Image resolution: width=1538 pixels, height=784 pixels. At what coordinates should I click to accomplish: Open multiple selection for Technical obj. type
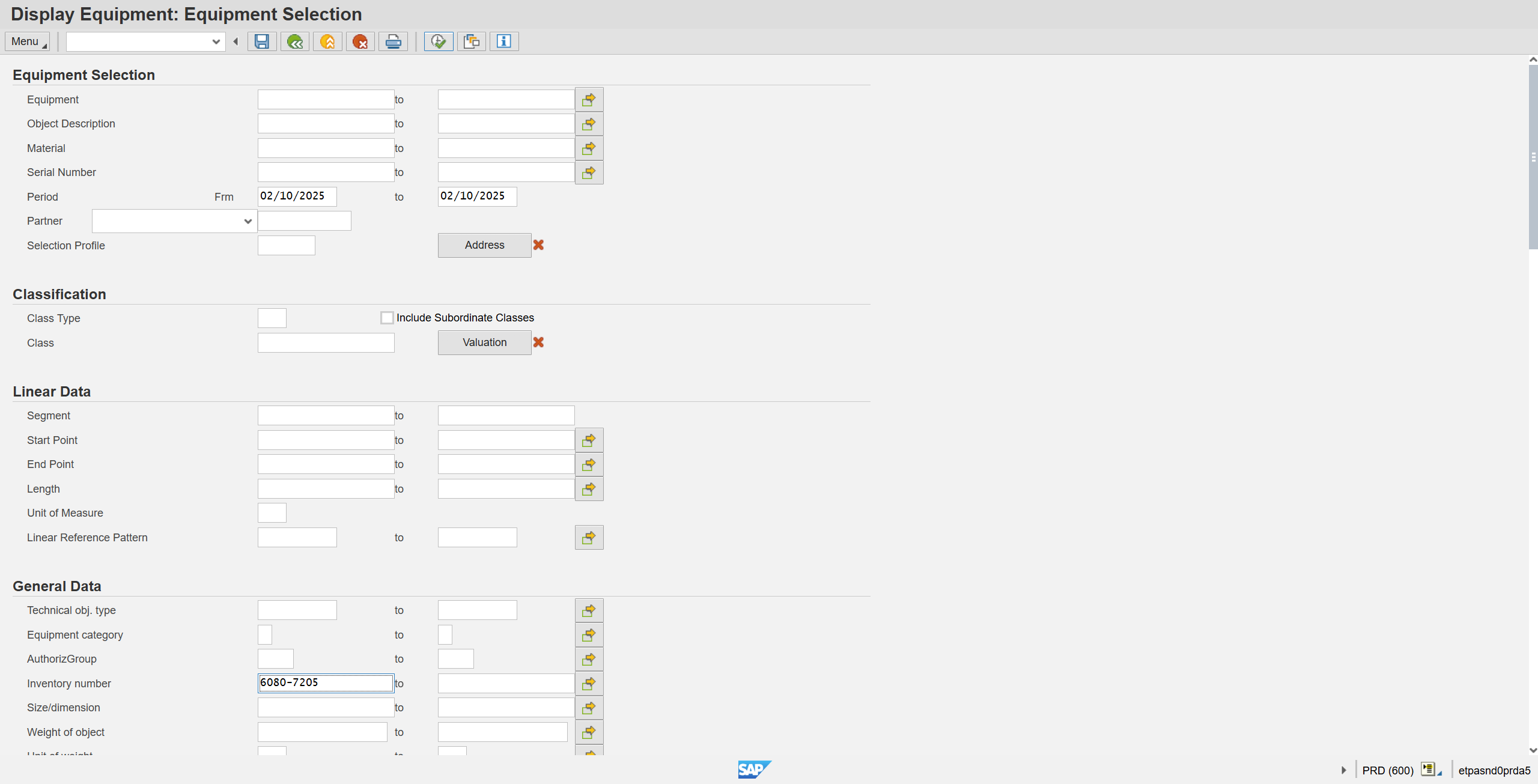589,610
